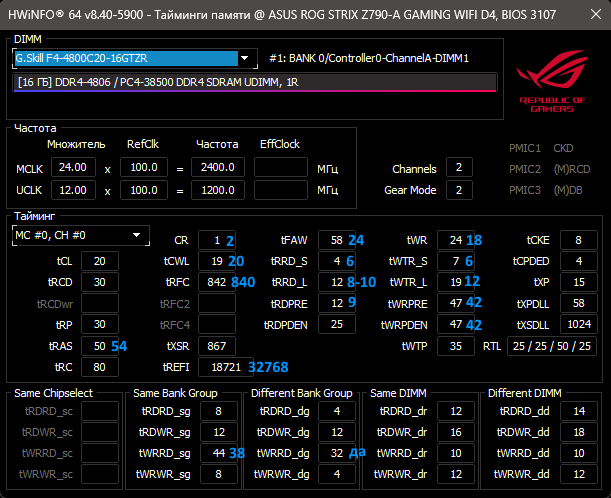Viewport: 611px width, 498px height.
Task: Click the tRDRD_sg value 8
Action: click(219, 411)
